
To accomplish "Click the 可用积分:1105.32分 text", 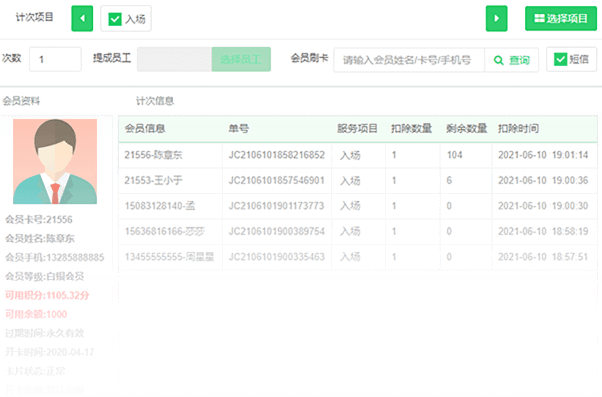I will tap(47, 295).
